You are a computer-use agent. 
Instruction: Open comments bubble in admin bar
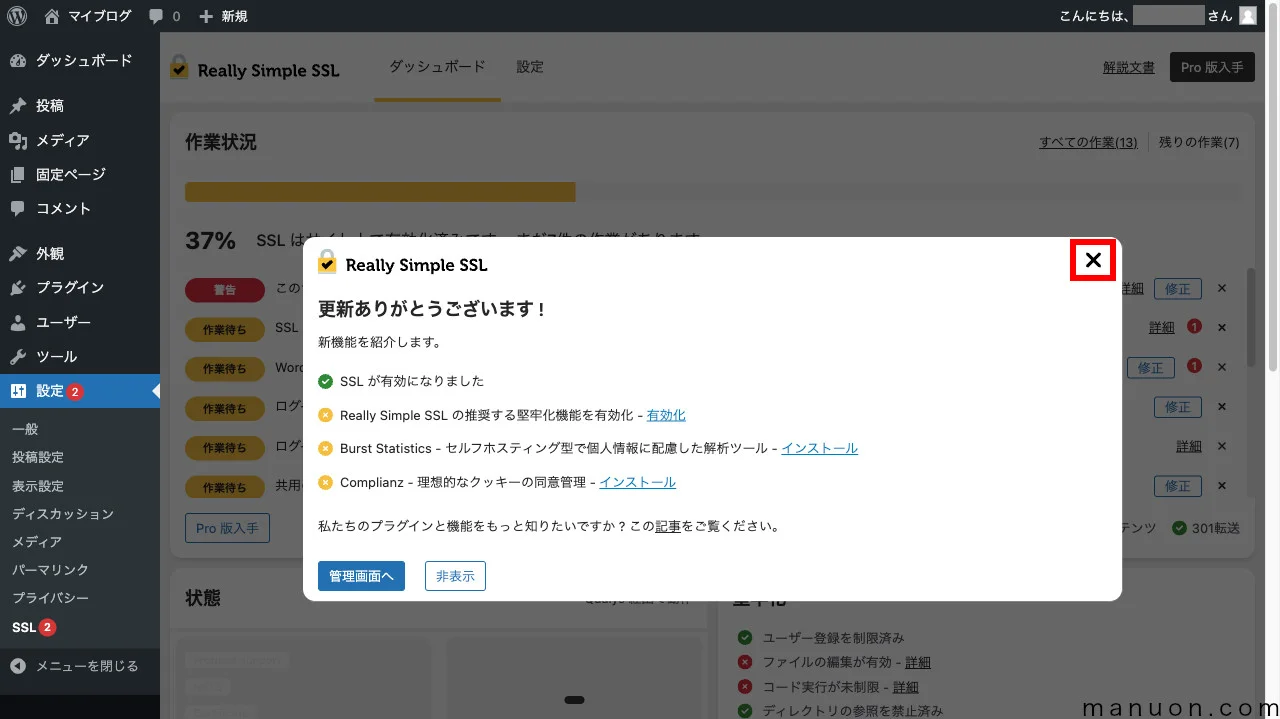(x=165, y=16)
